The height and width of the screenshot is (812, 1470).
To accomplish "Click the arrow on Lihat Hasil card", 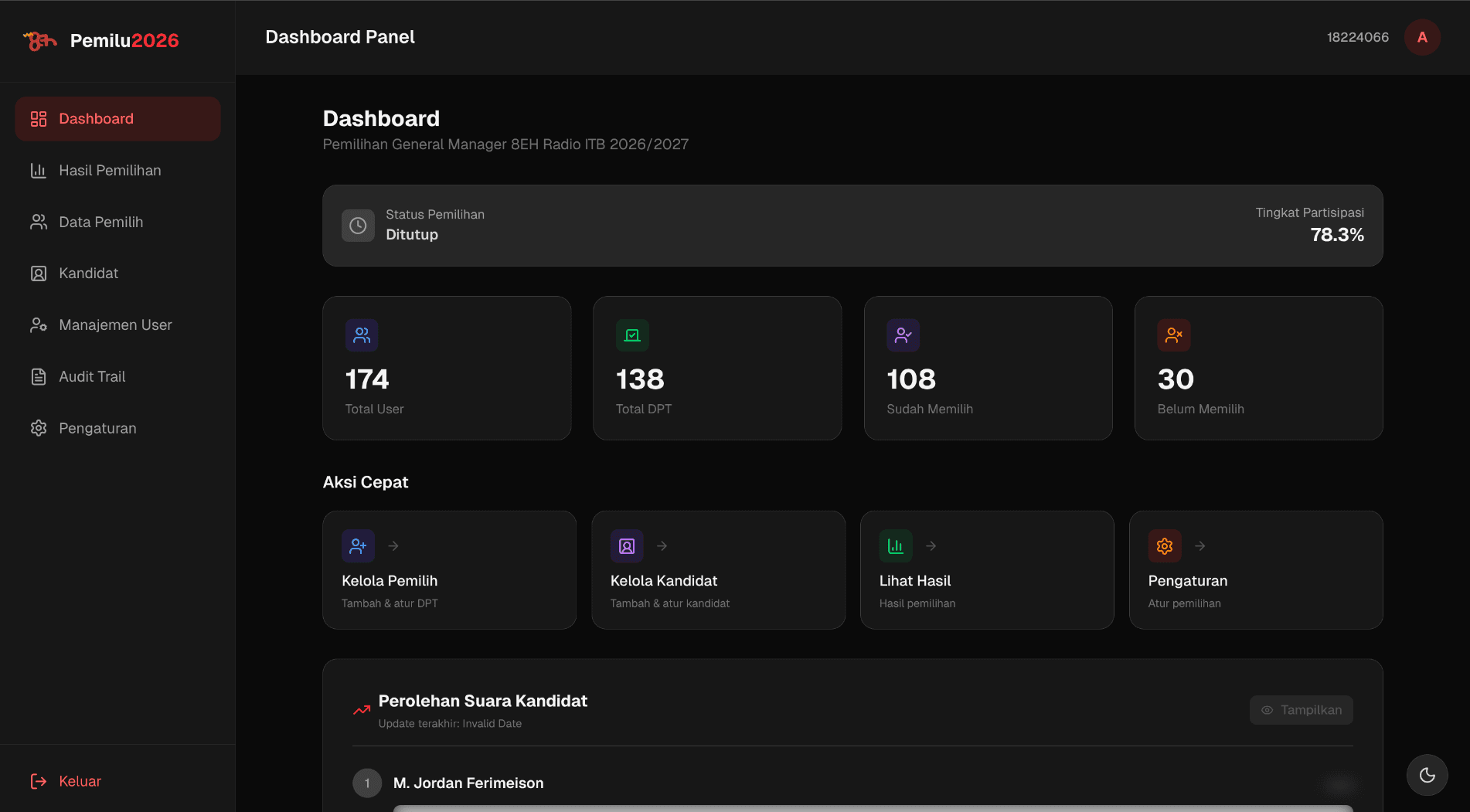I will pyautogui.click(x=931, y=546).
